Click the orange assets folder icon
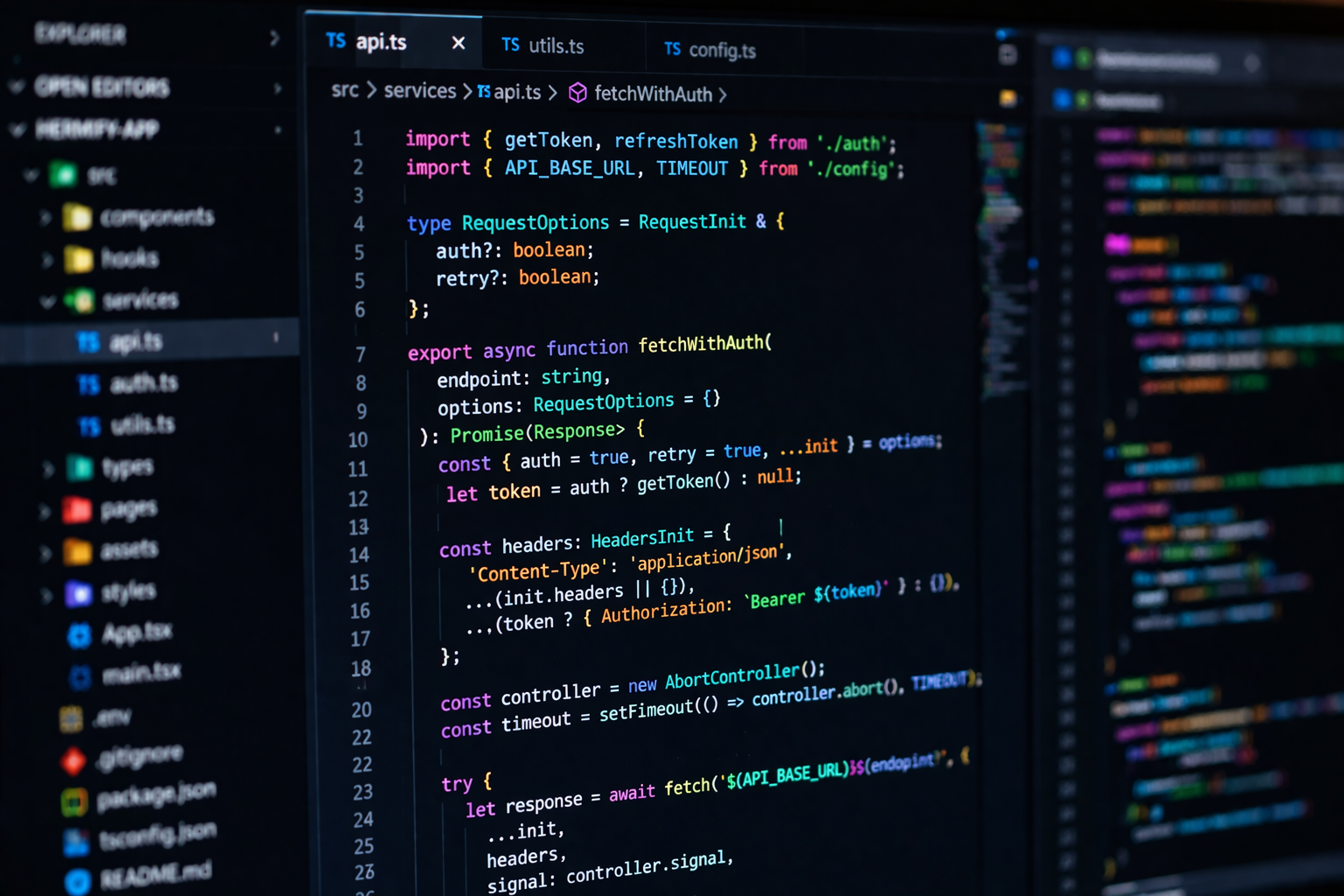Image resolution: width=1344 pixels, height=896 pixels. click(77, 552)
